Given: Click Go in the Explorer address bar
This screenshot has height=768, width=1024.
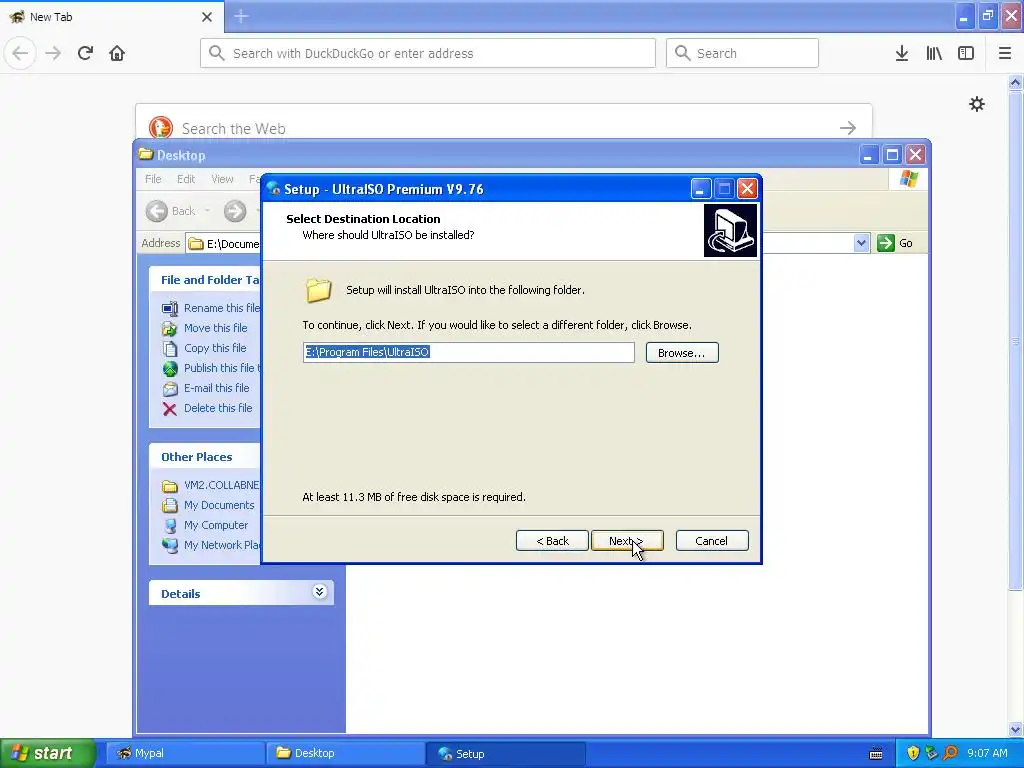Looking at the screenshot, I should click(x=895, y=244).
